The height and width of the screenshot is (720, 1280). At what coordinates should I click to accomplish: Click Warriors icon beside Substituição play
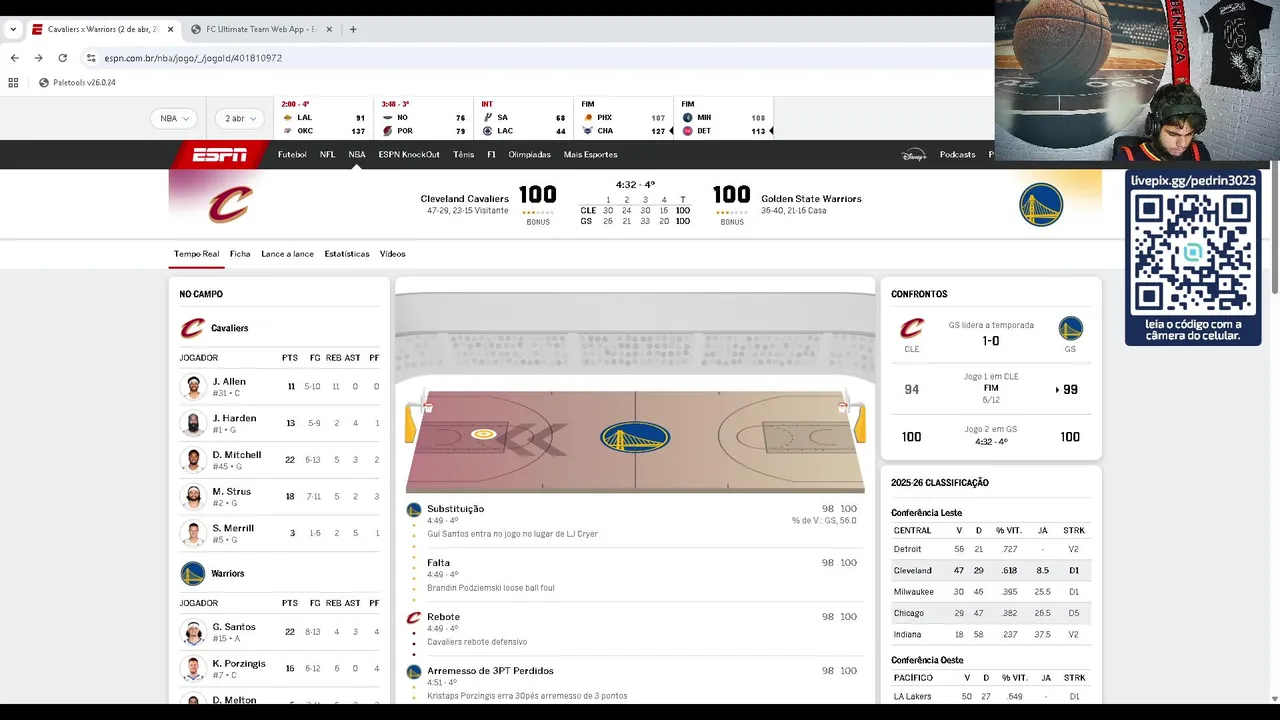tap(414, 510)
